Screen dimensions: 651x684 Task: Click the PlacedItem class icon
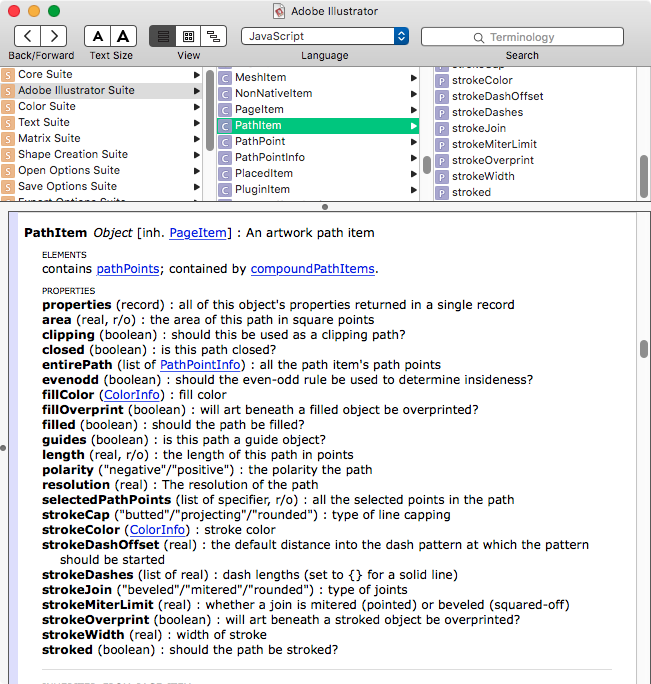click(x=225, y=174)
